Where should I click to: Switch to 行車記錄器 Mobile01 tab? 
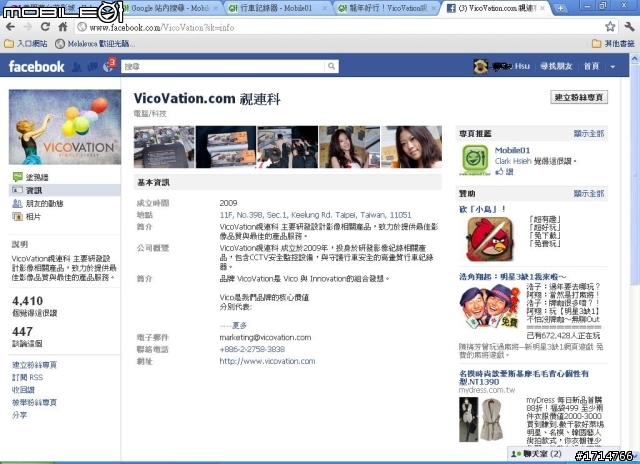click(278, 8)
